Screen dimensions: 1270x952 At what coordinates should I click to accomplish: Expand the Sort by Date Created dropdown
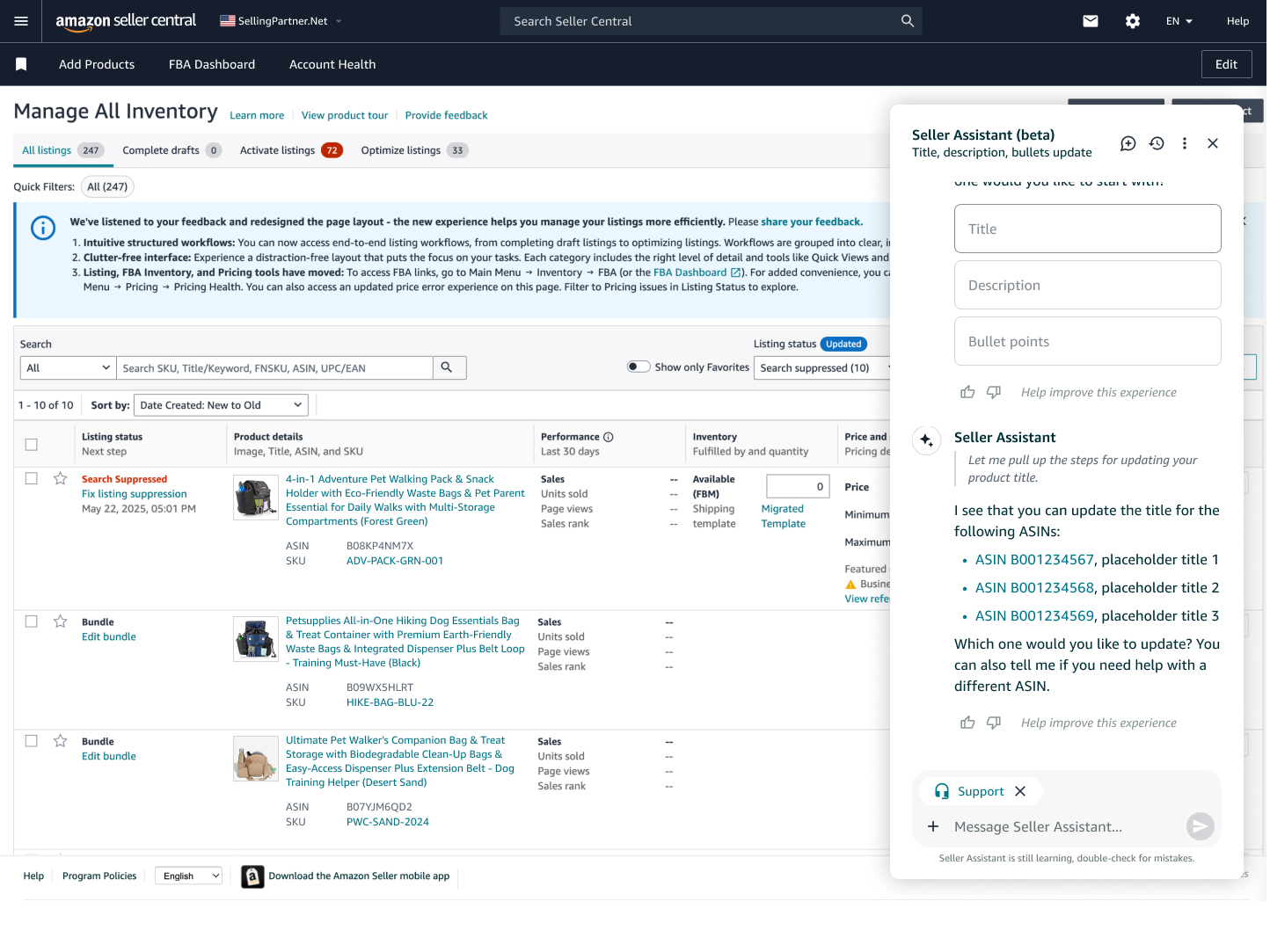click(x=221, y=405)
